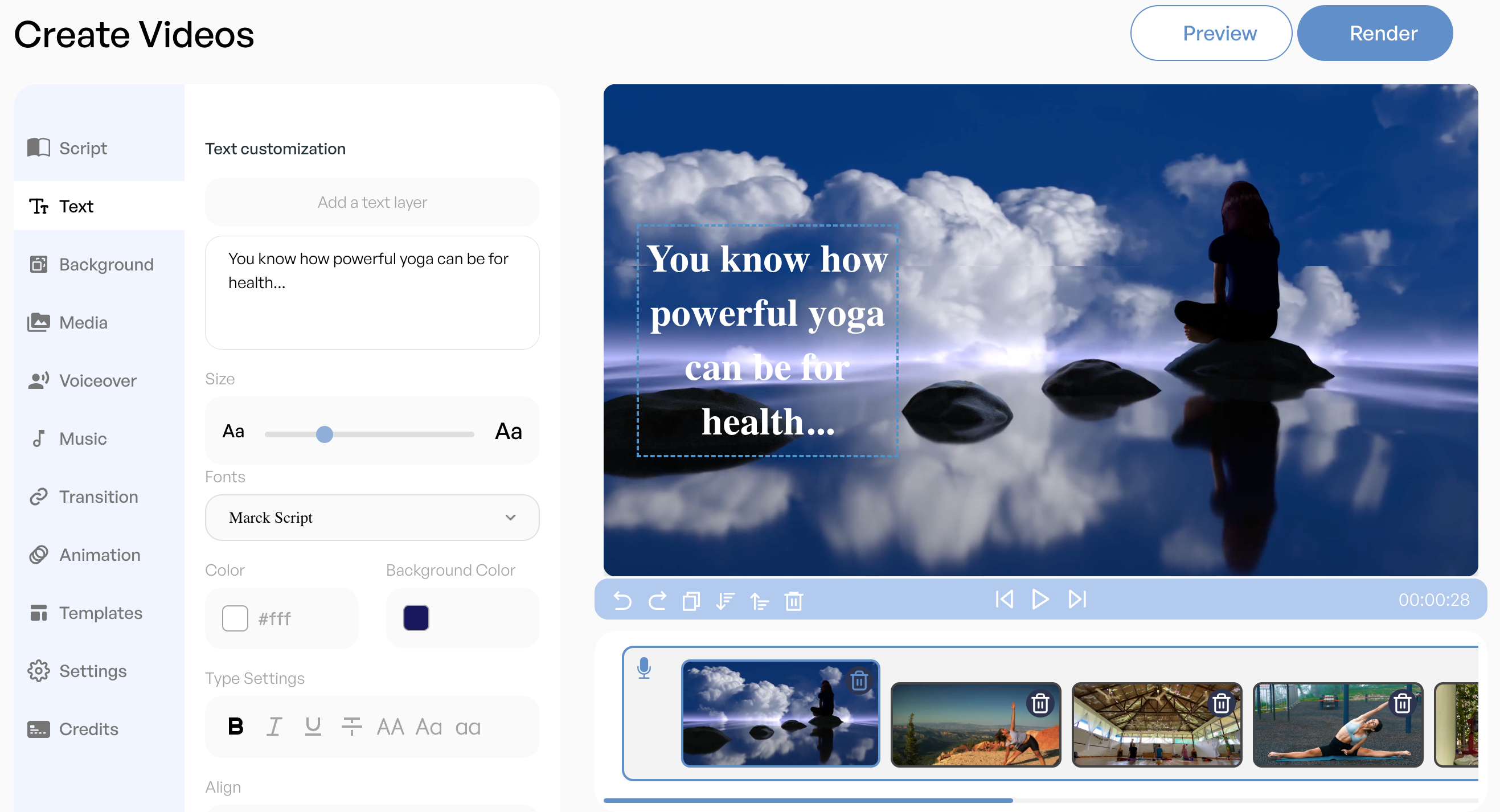Edit the #fff color hex field

tap(275, 619)
